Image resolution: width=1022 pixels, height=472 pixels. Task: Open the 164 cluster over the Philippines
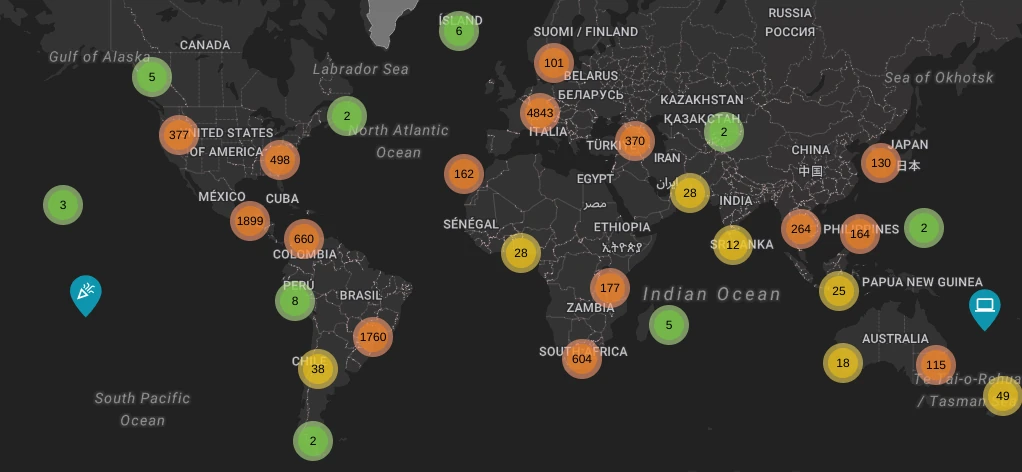(860, 234)
